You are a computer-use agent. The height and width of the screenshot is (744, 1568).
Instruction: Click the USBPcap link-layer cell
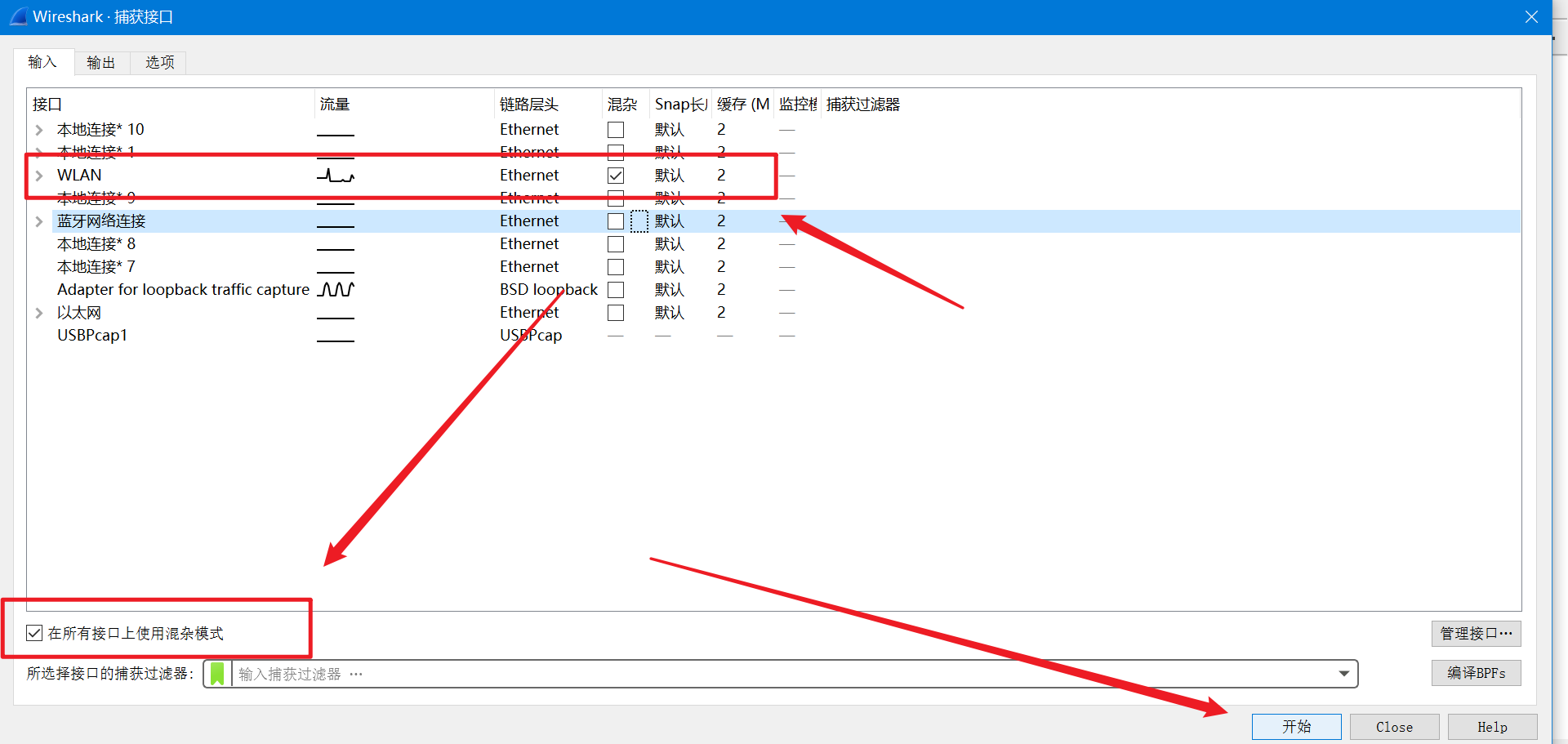point(531,335)
